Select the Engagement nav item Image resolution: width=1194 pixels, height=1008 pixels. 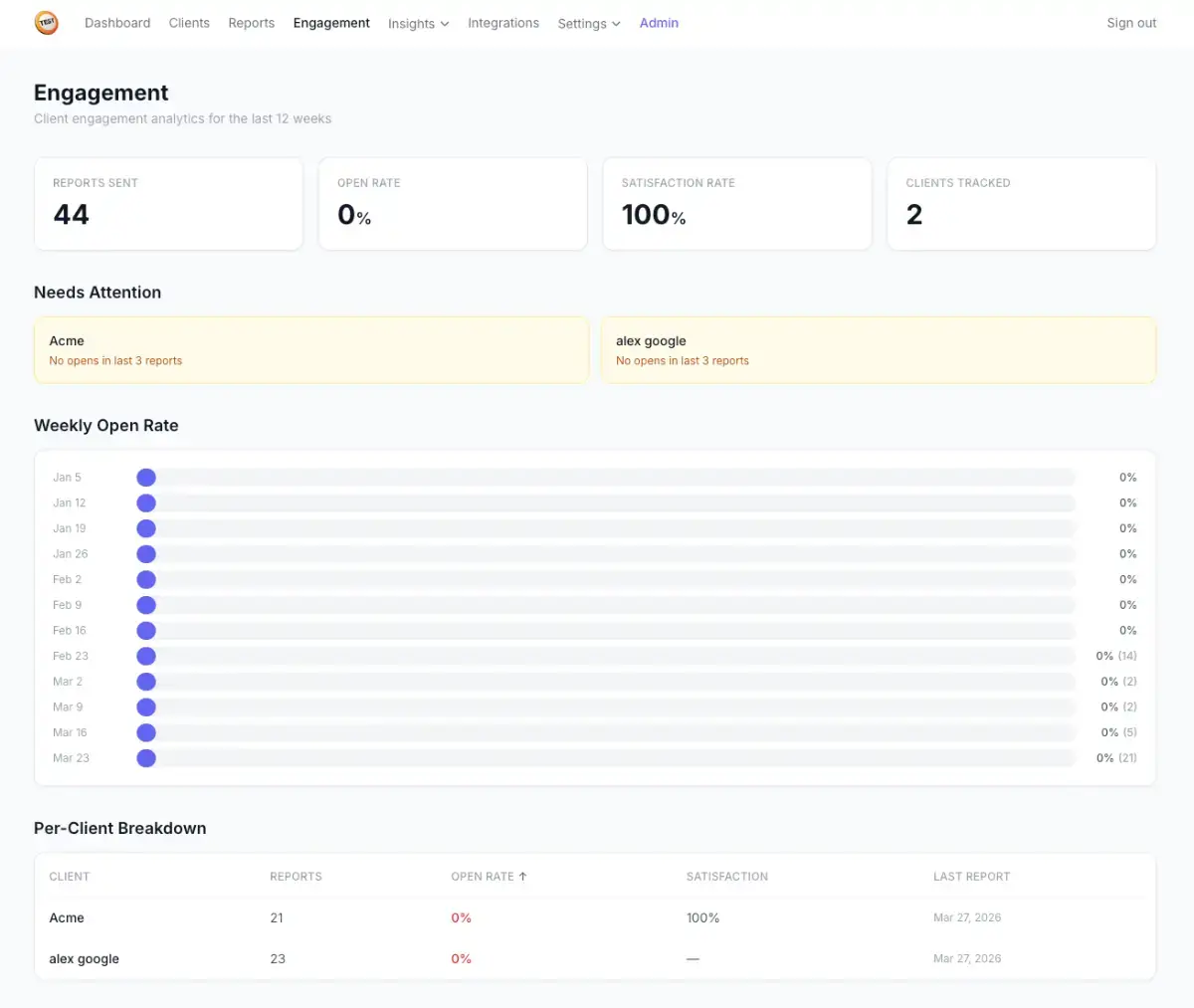coord(331,23)
